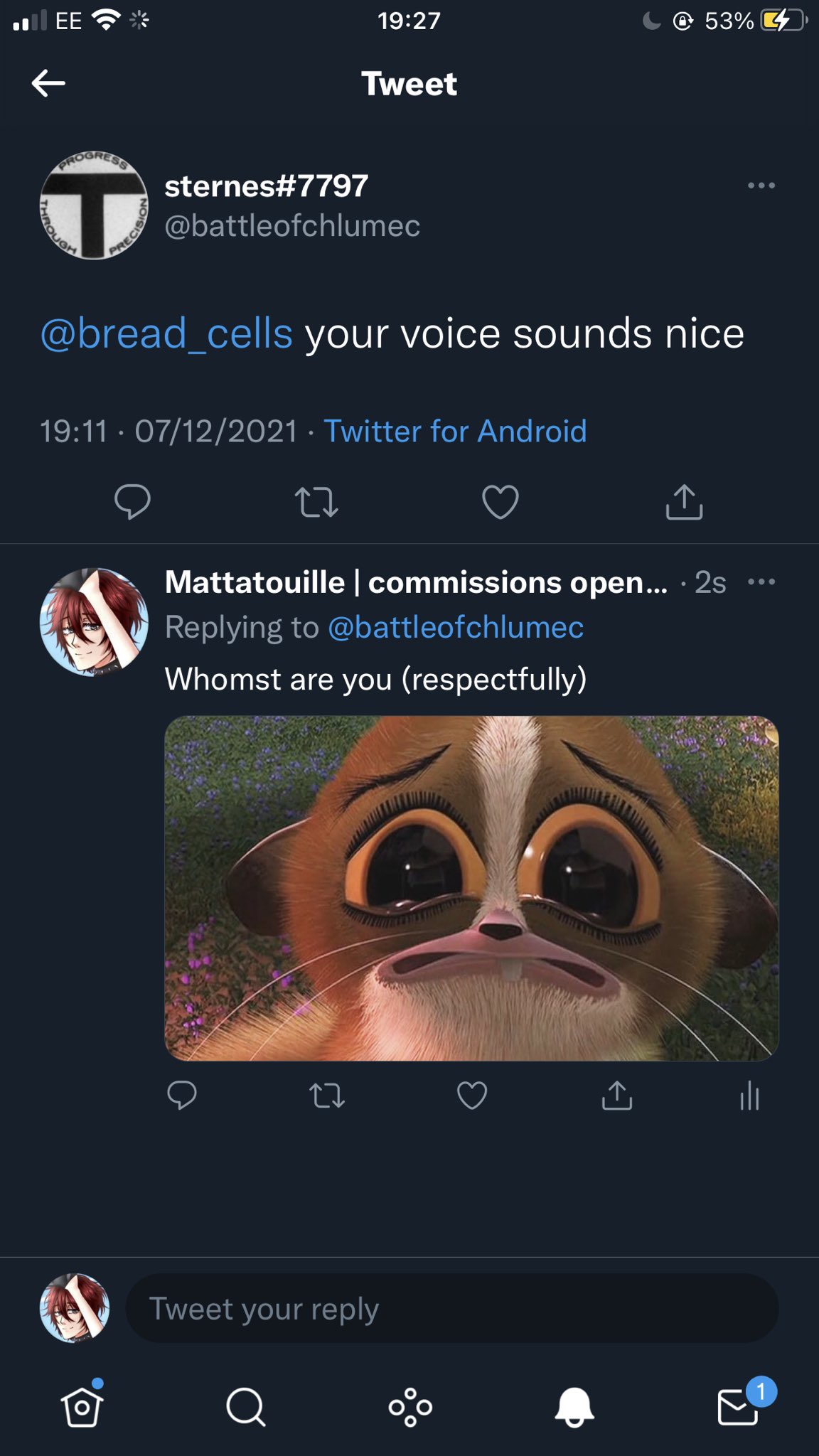Retweet the Mattatouille reply

(x=328, y=1095)
